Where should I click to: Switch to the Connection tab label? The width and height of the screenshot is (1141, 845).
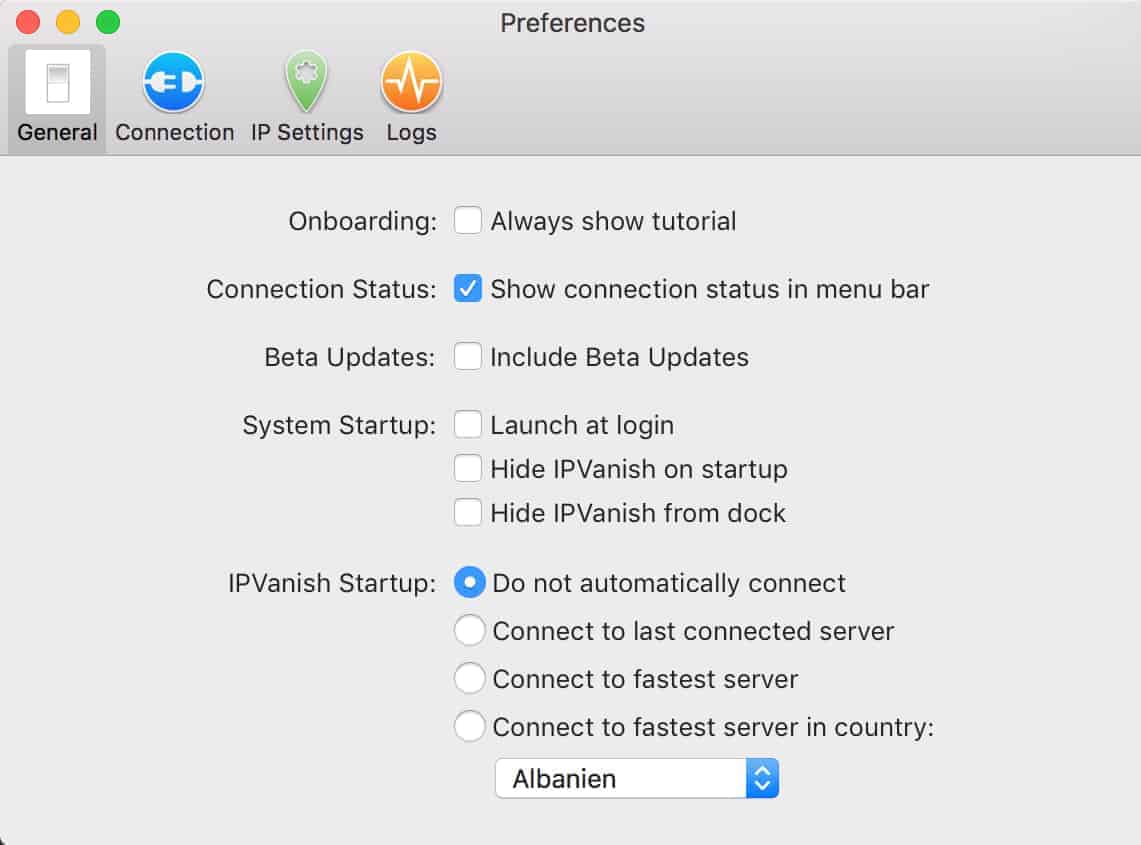pos(175,132)
